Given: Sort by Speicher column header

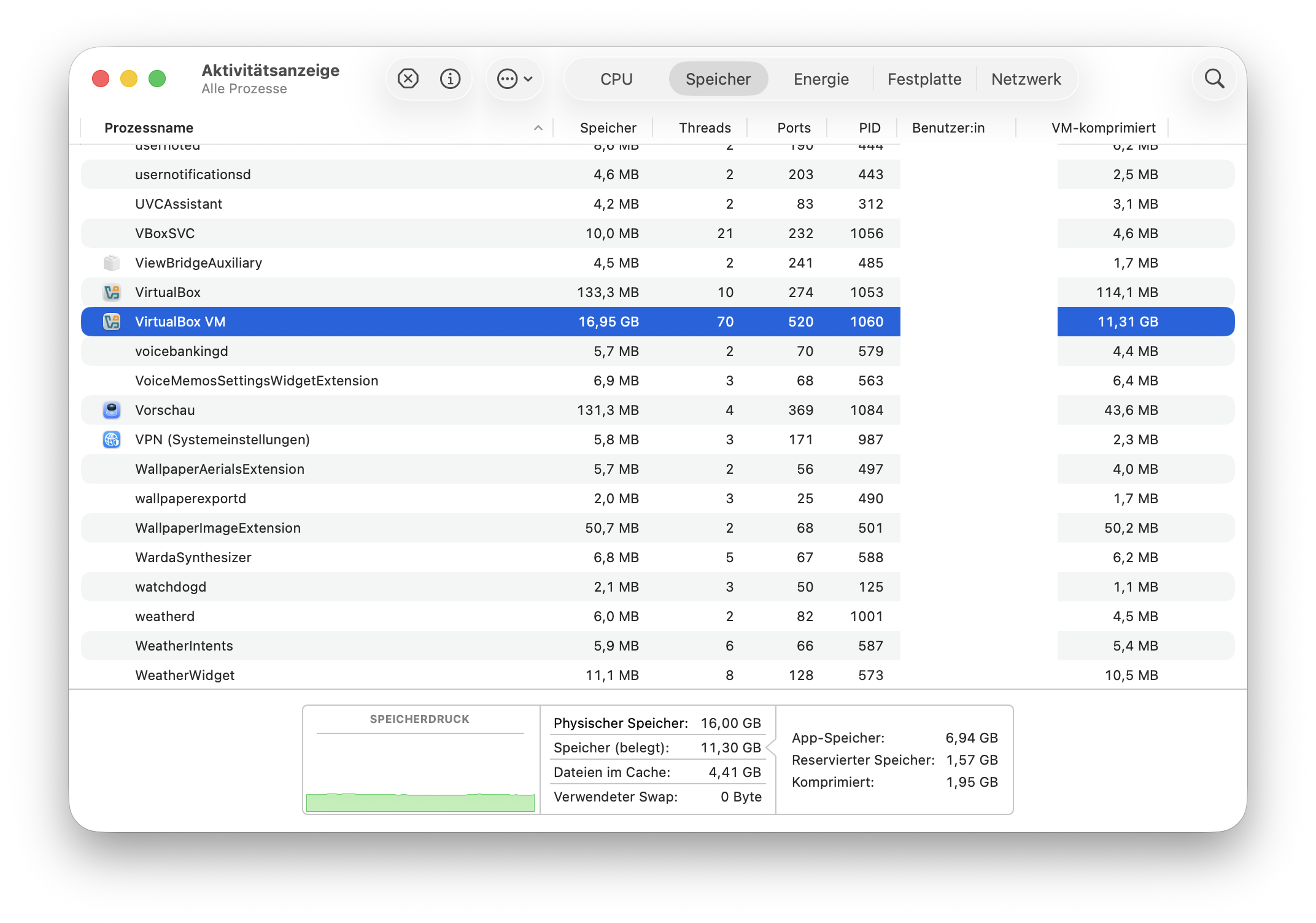Looking at the screenshot, I should pos(608,128).
